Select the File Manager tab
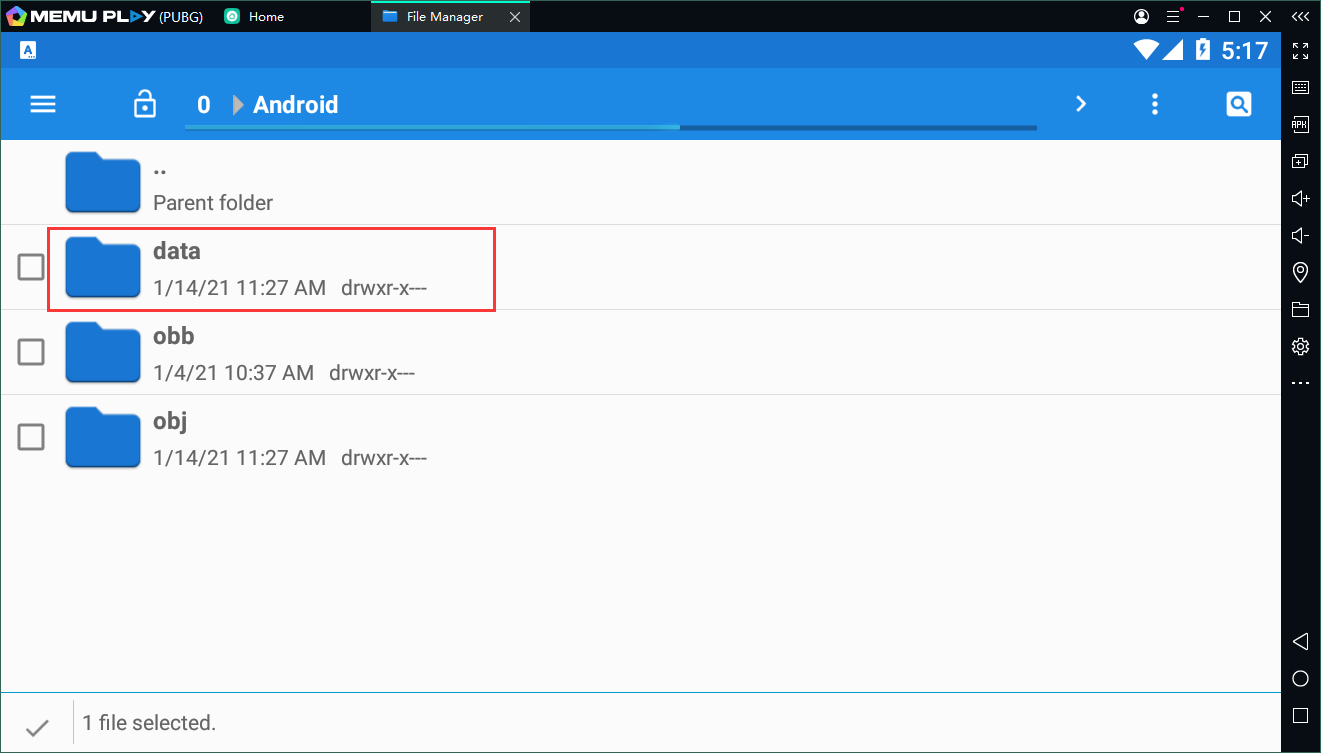This screenshot has width=1321, height=753. 444,16
